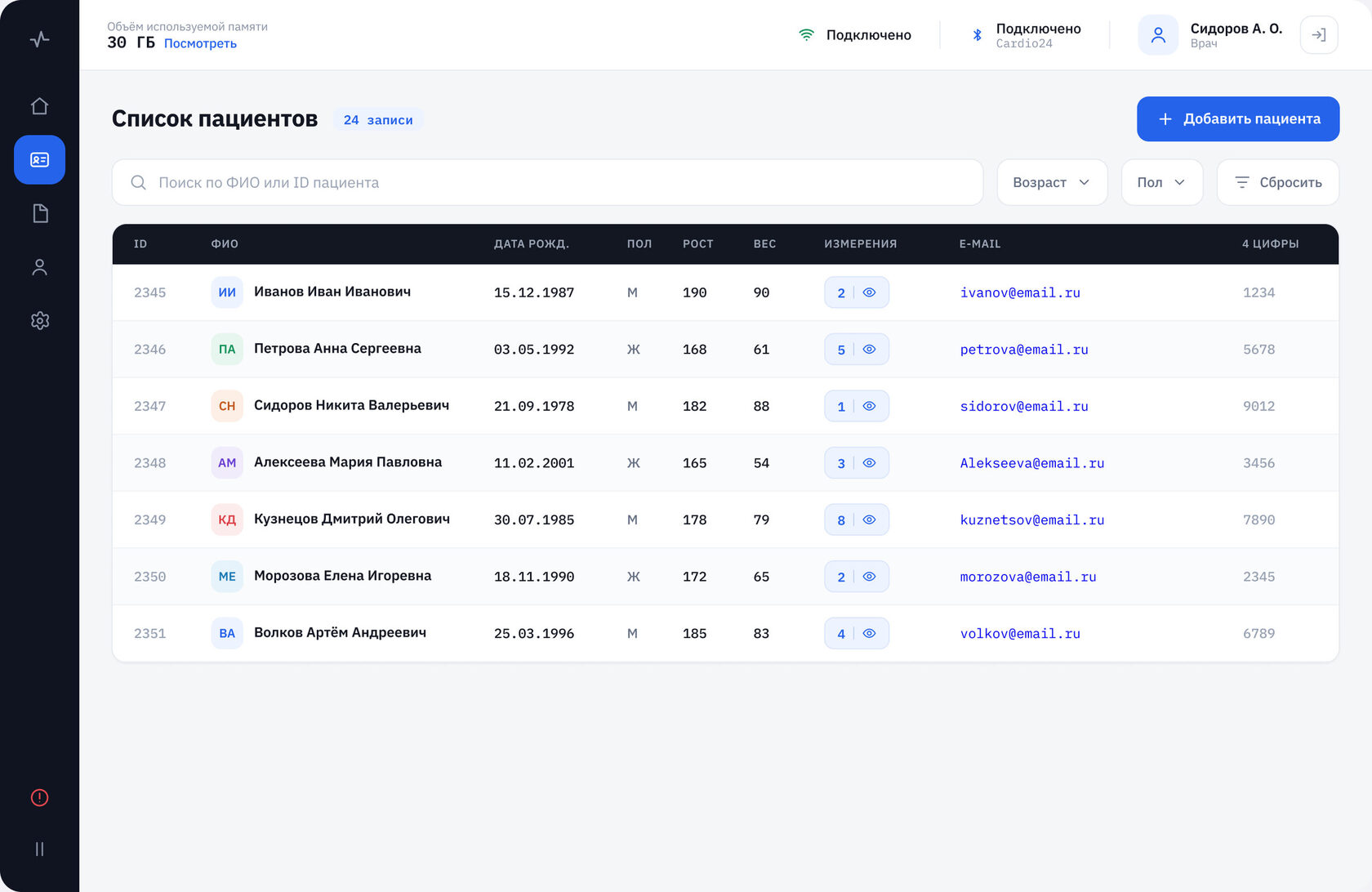
Task: Sort by the ДАТА РОЖД. column header
Action: point(532,244)
